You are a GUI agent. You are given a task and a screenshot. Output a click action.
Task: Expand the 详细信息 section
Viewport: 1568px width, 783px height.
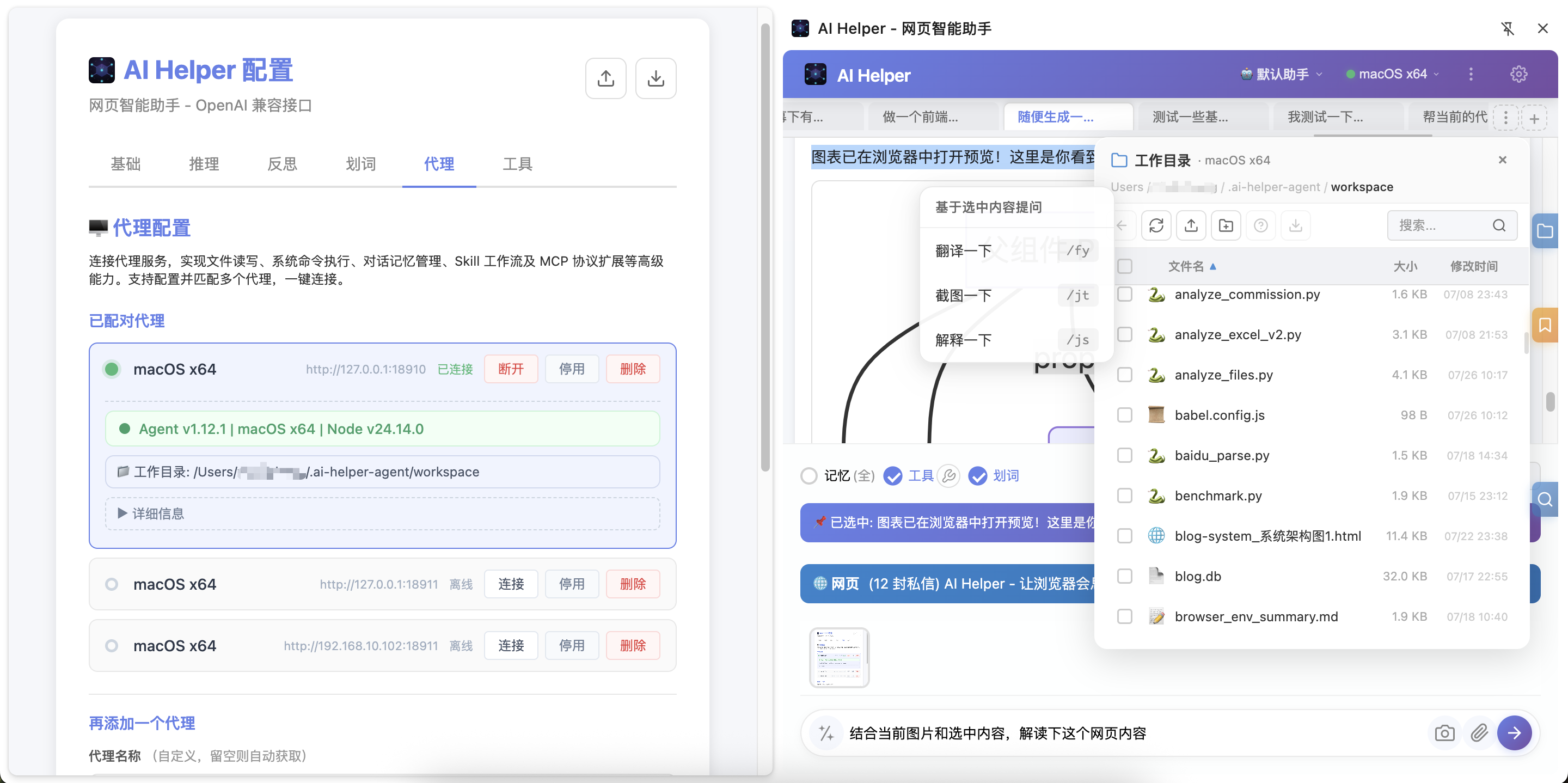tap(382, 514)
